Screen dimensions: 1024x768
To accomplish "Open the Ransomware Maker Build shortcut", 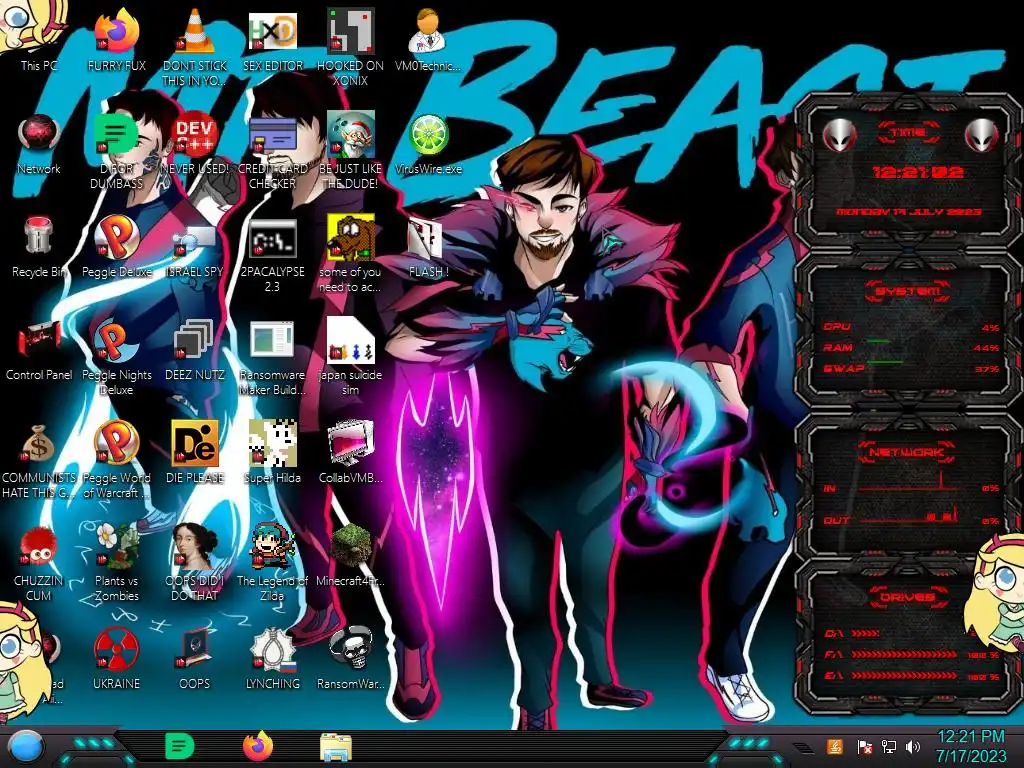I will point(272,358).
